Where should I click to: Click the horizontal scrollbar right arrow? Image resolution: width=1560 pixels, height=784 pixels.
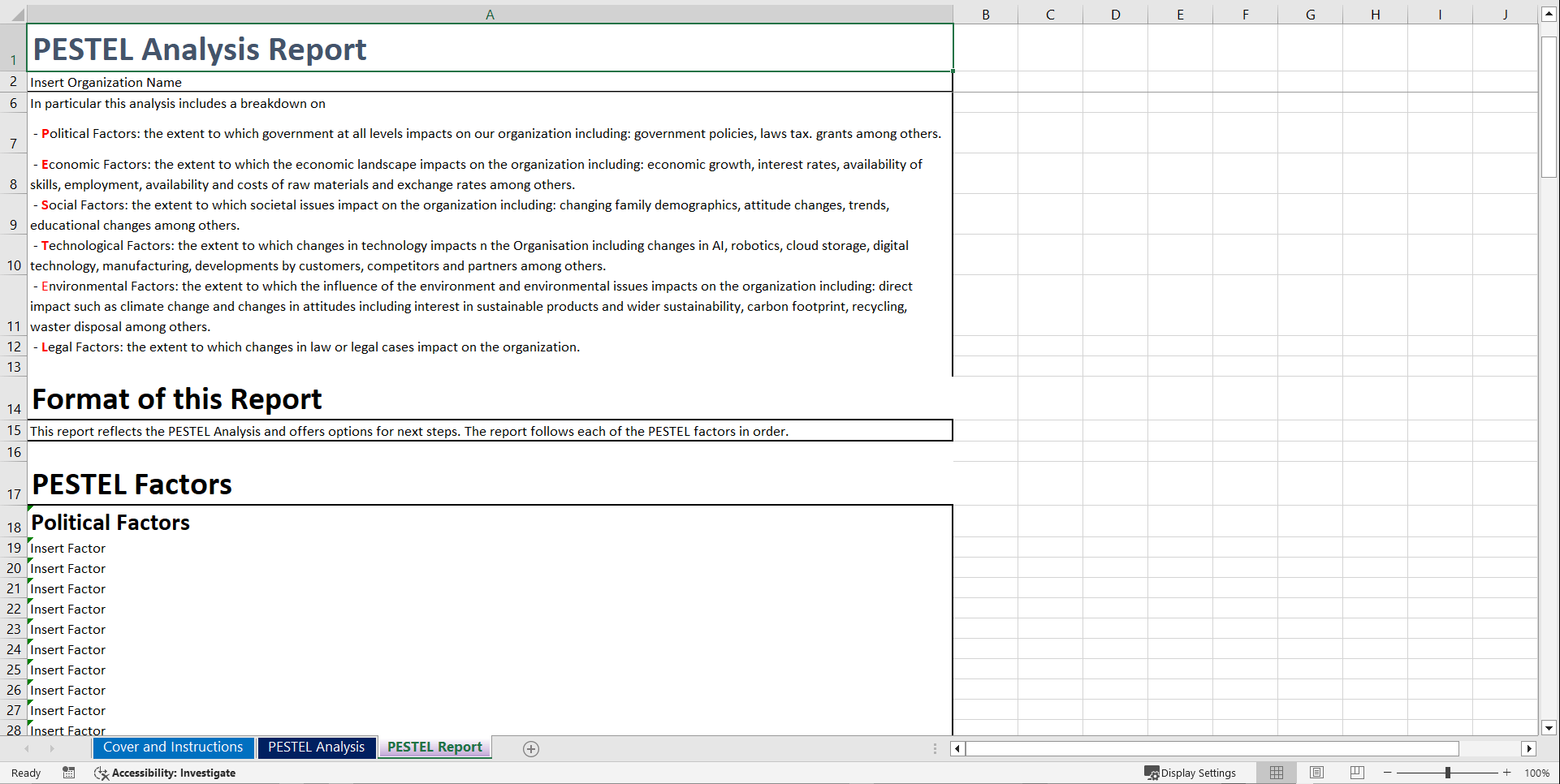coord(1529,748)
